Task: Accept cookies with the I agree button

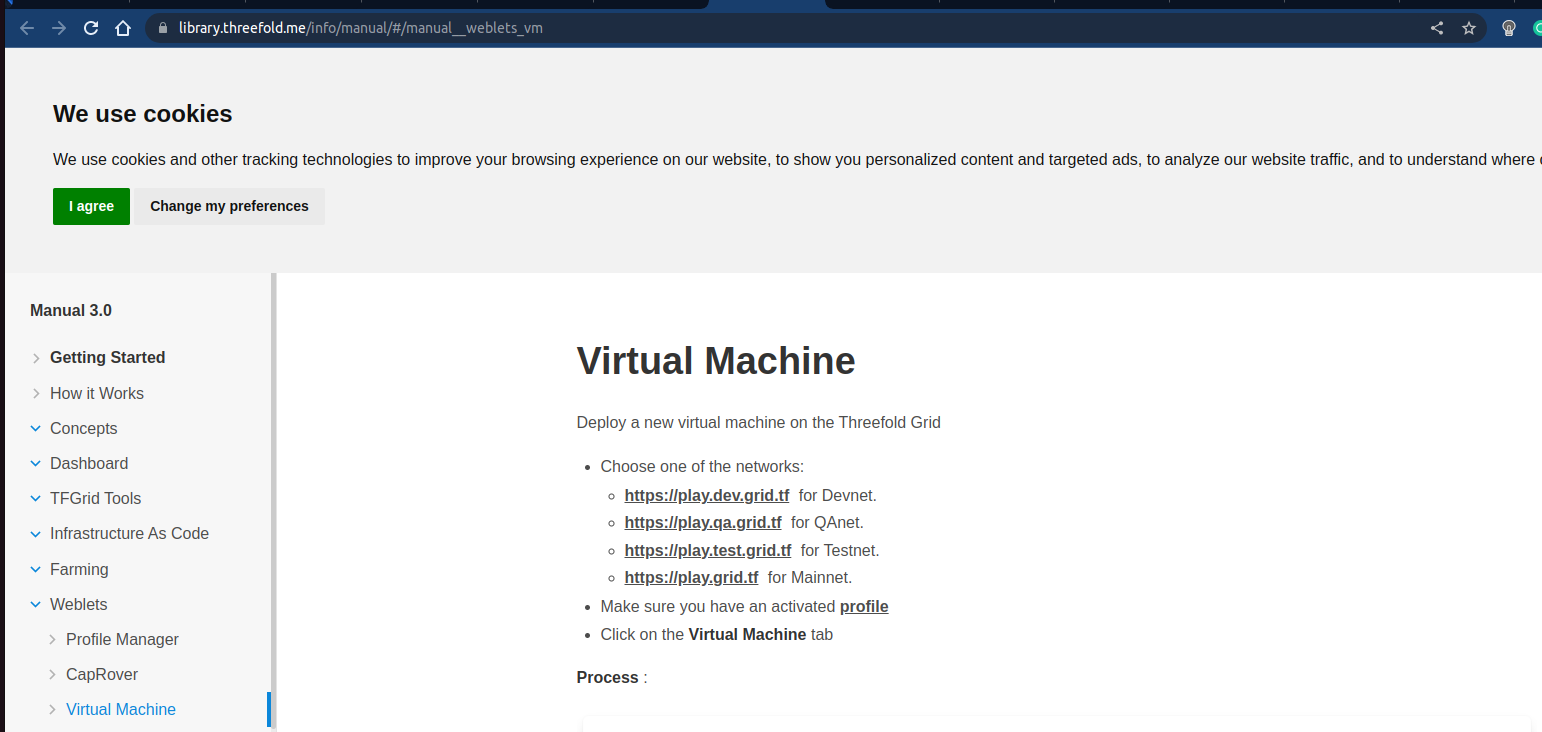Action: click(91, 206)
